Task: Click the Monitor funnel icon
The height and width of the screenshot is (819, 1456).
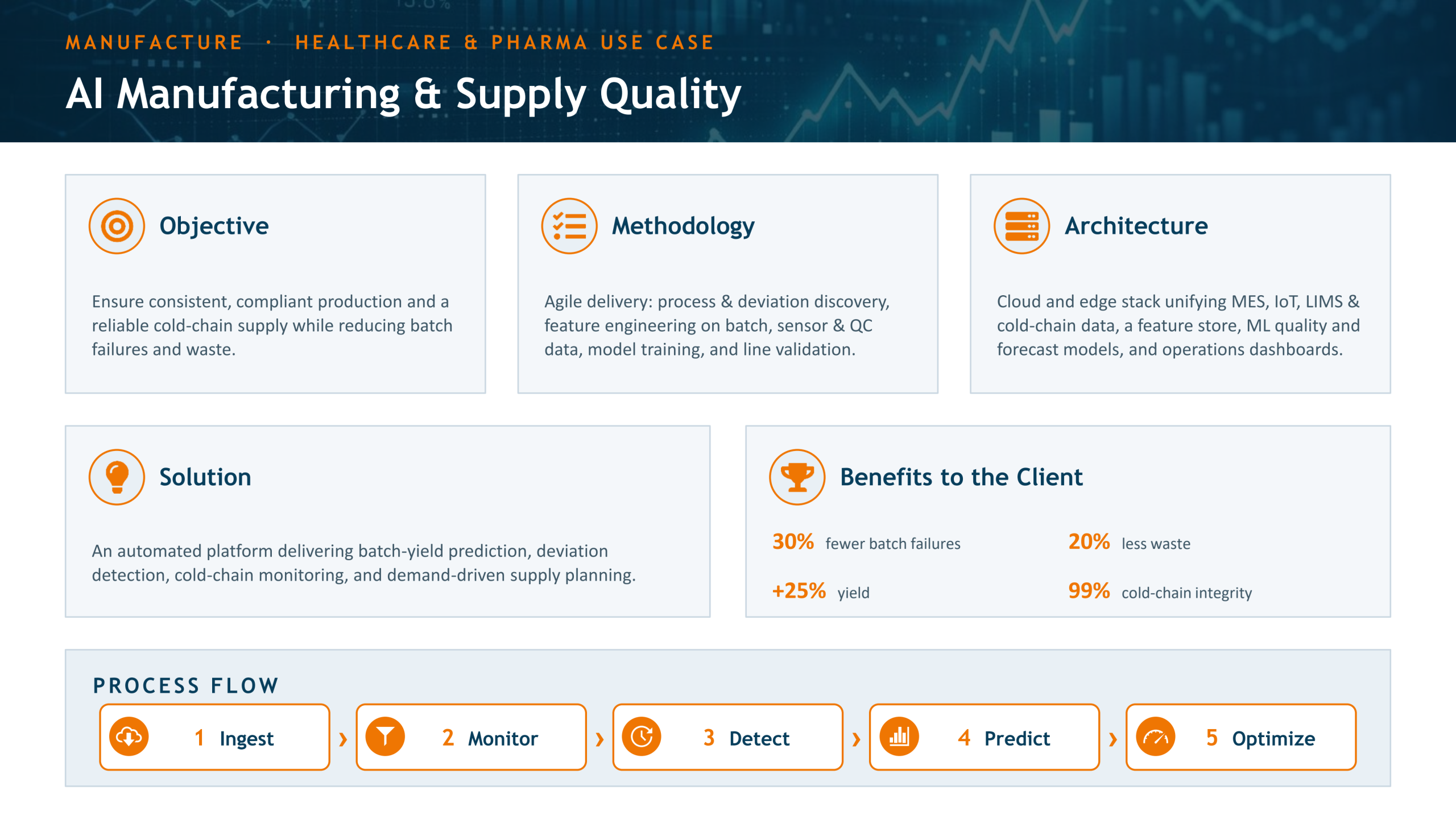Action: click(x=385, y=737)
